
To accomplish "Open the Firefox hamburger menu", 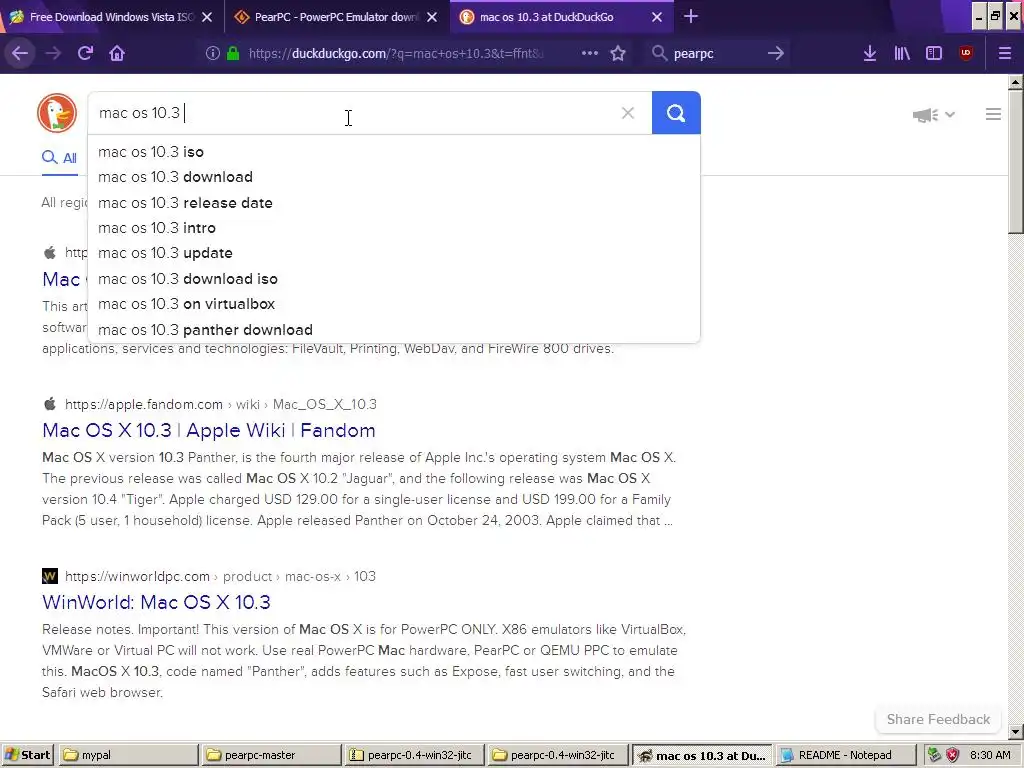I will click(1005, 54).
